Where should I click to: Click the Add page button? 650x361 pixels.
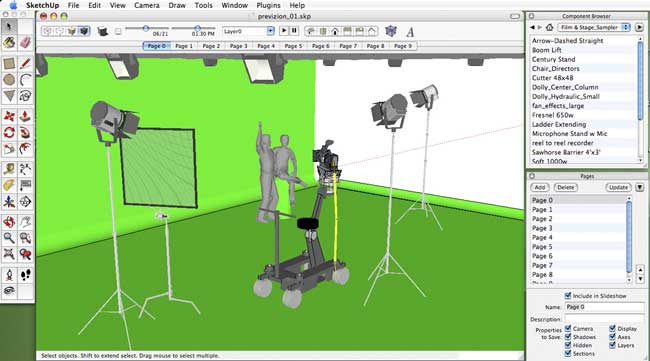pyautogui.click(x=540, y=187)
